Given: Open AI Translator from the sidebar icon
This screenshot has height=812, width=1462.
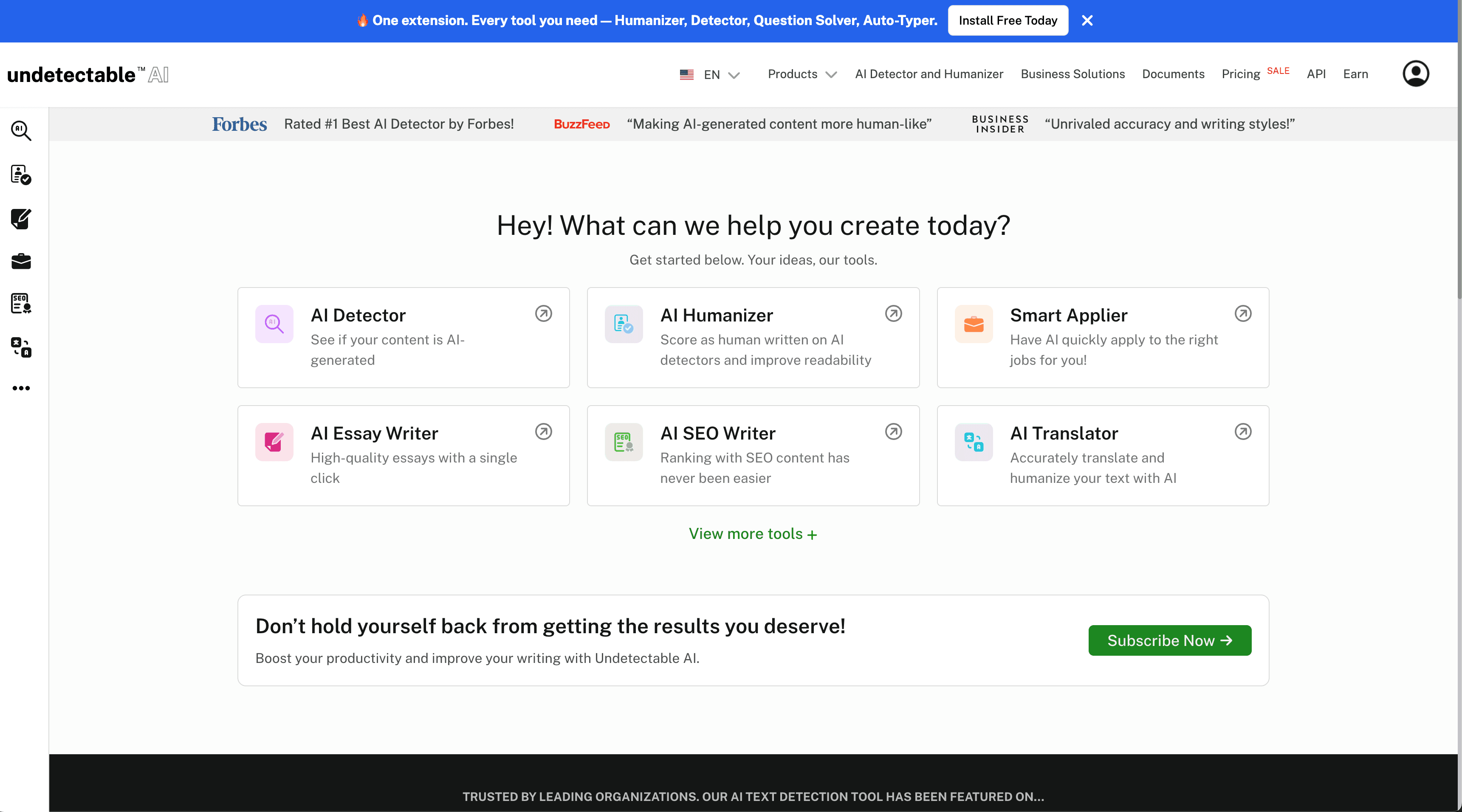Looking at the screenshot, I should coord(21,347).
